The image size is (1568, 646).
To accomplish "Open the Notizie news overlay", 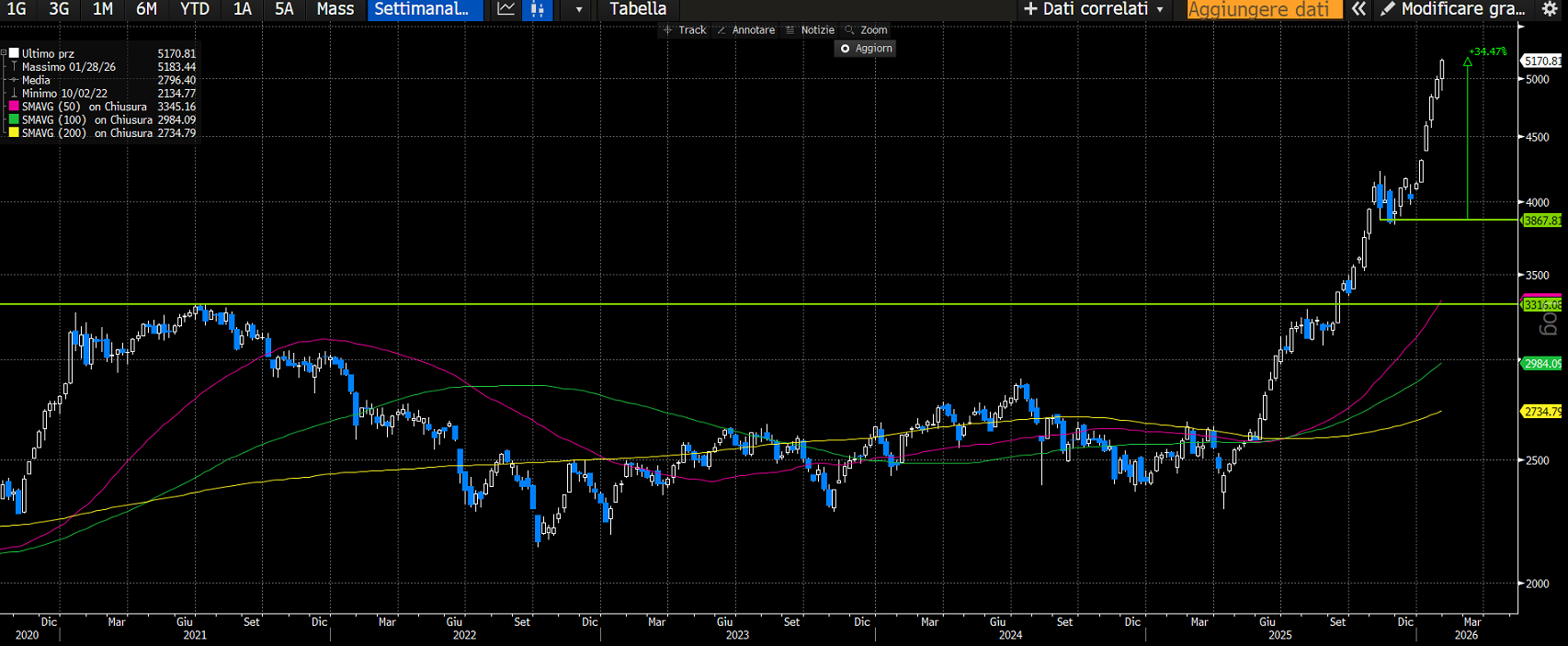I will pyautogui.click(x=810, y=30).
